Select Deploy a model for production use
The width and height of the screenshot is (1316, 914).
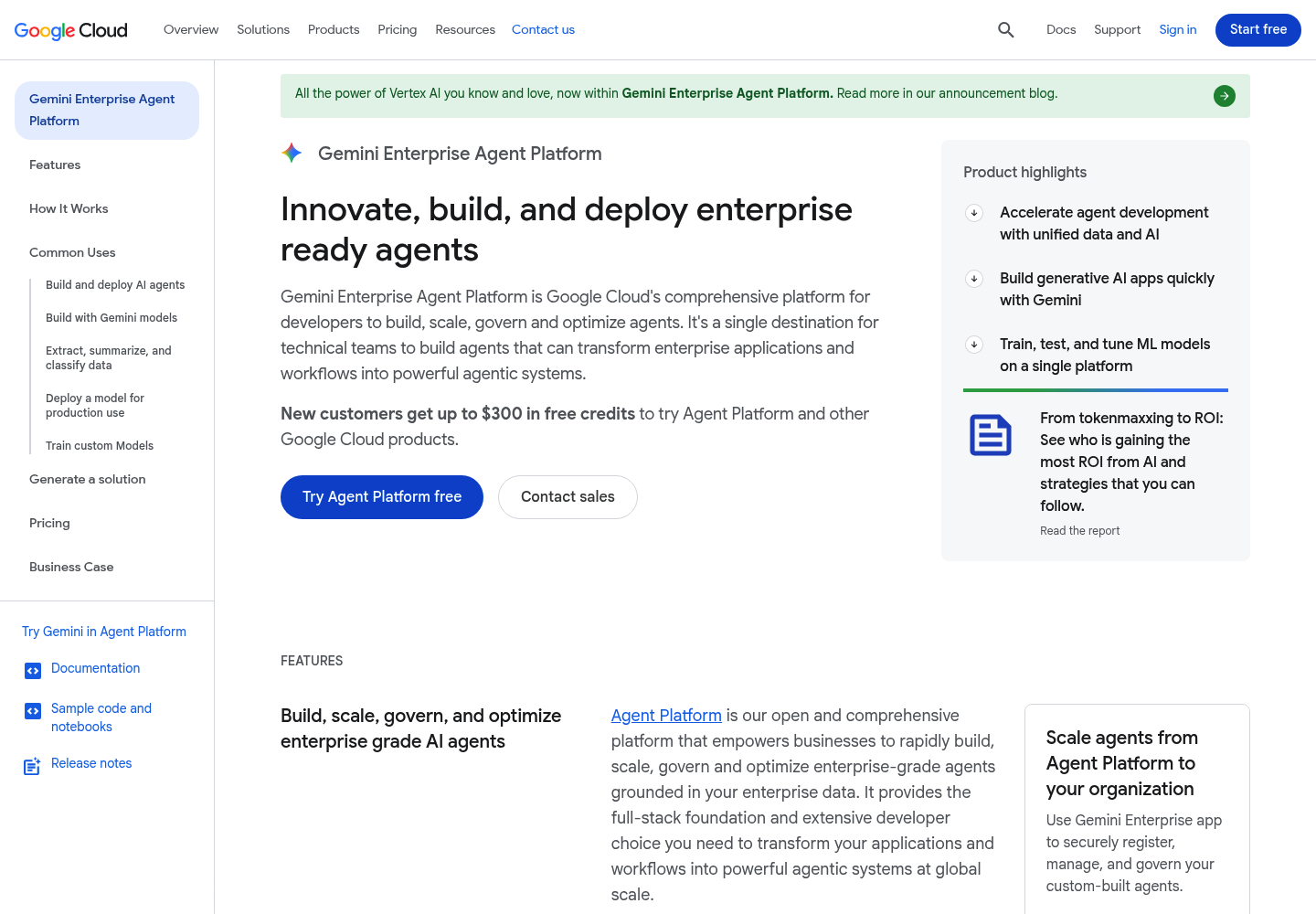(x=95, y=406)
